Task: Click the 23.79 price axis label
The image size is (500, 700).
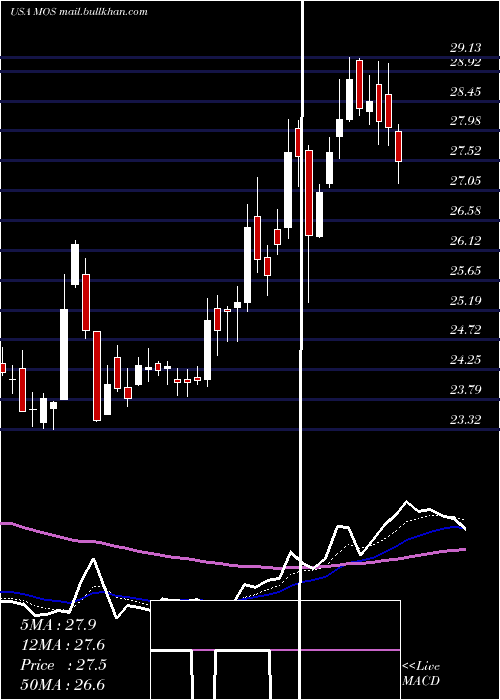Action: coord(466,390)
